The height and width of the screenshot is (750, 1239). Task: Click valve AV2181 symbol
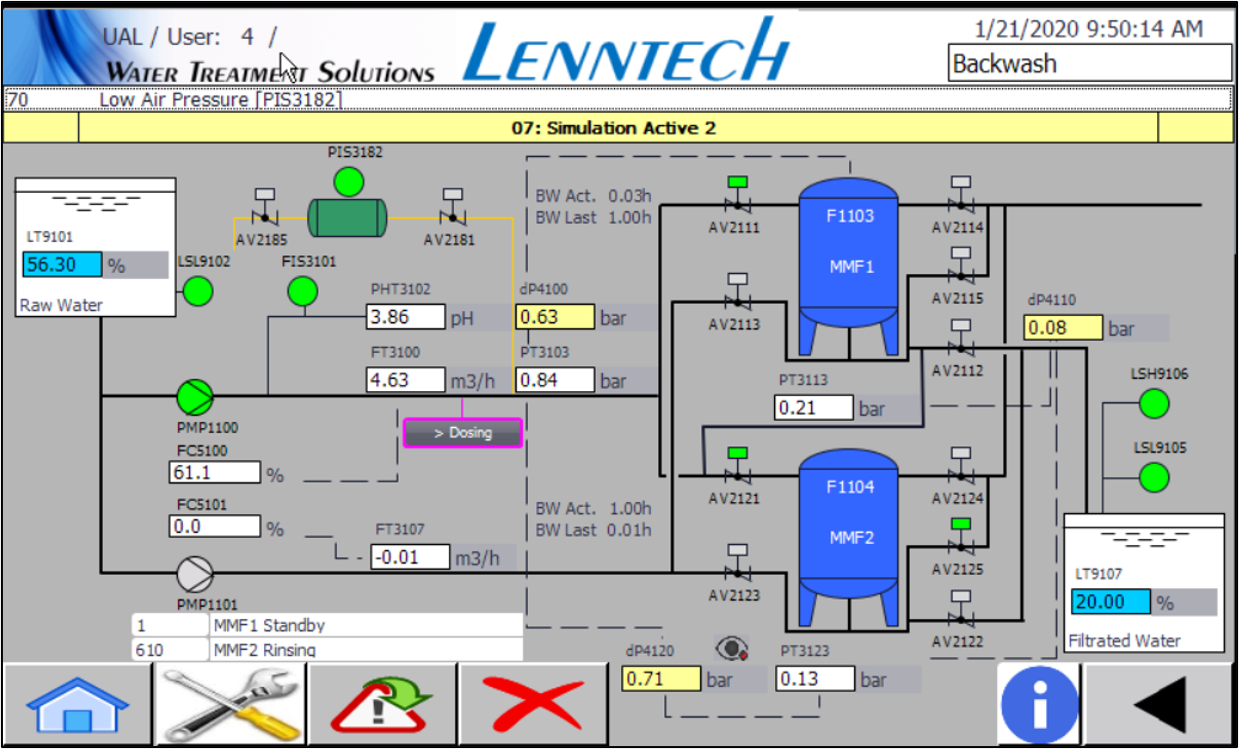pos(451,208)
